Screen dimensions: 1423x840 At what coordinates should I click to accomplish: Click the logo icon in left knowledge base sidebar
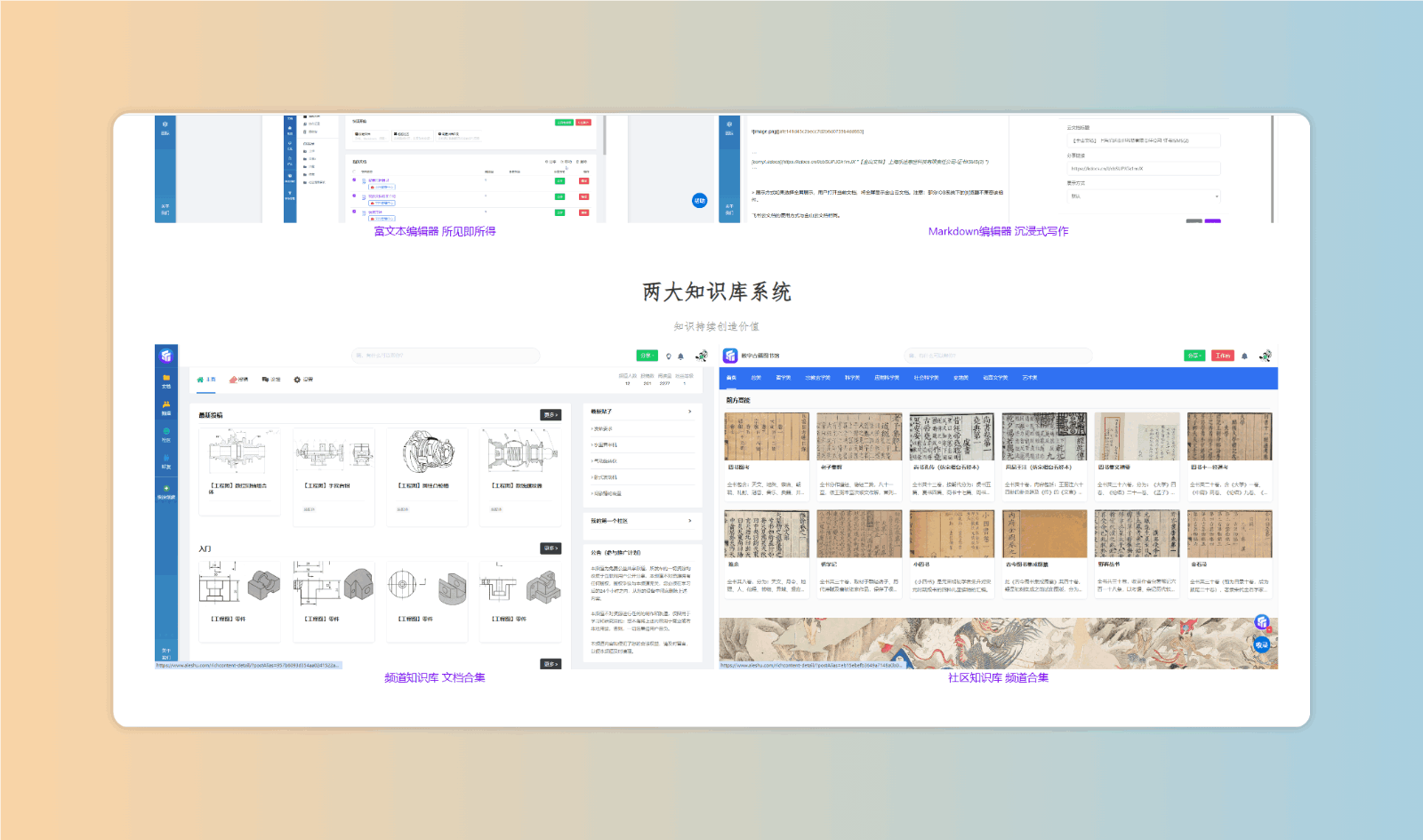(166, 356)
